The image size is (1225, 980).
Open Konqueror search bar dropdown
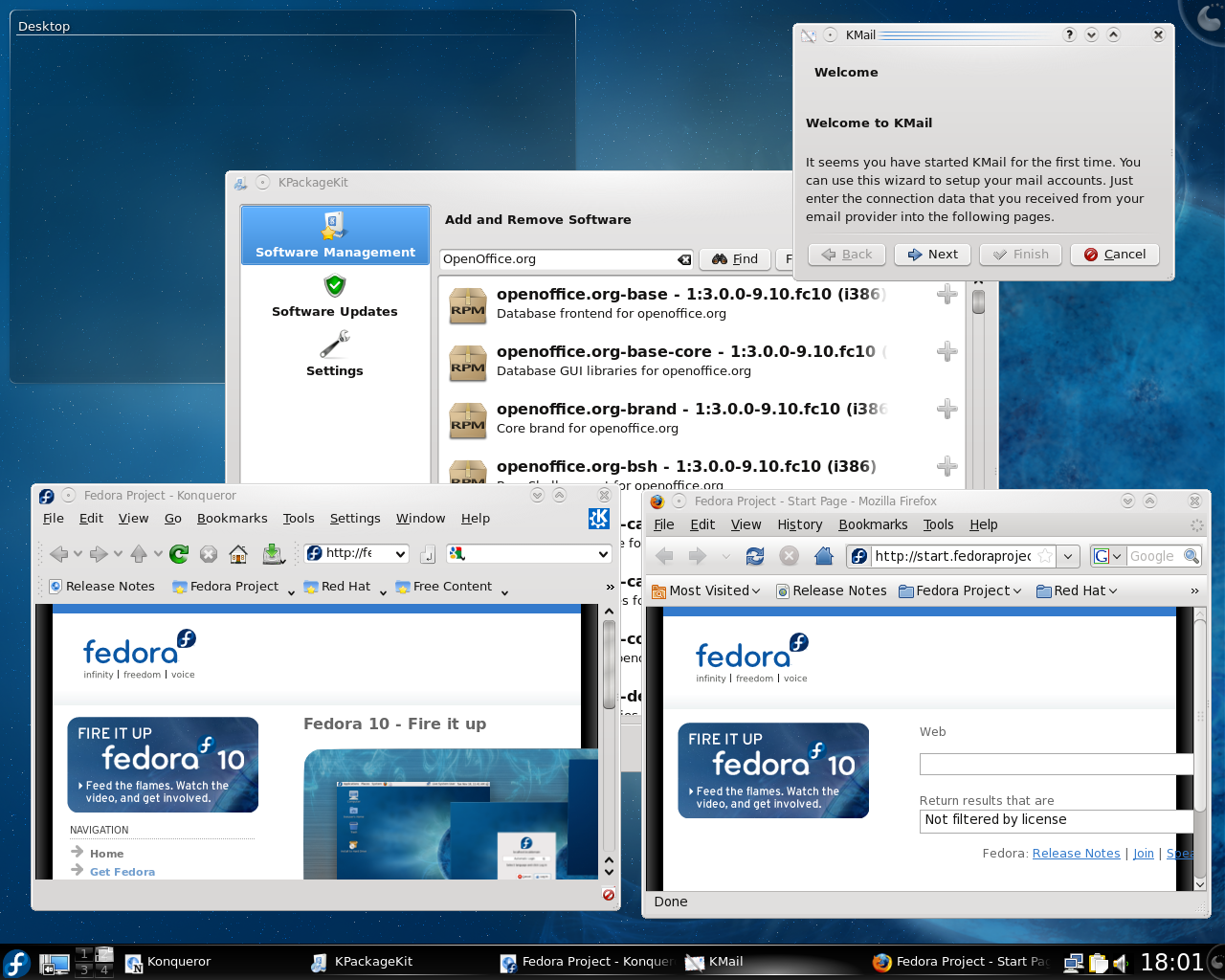coord(603,554)
